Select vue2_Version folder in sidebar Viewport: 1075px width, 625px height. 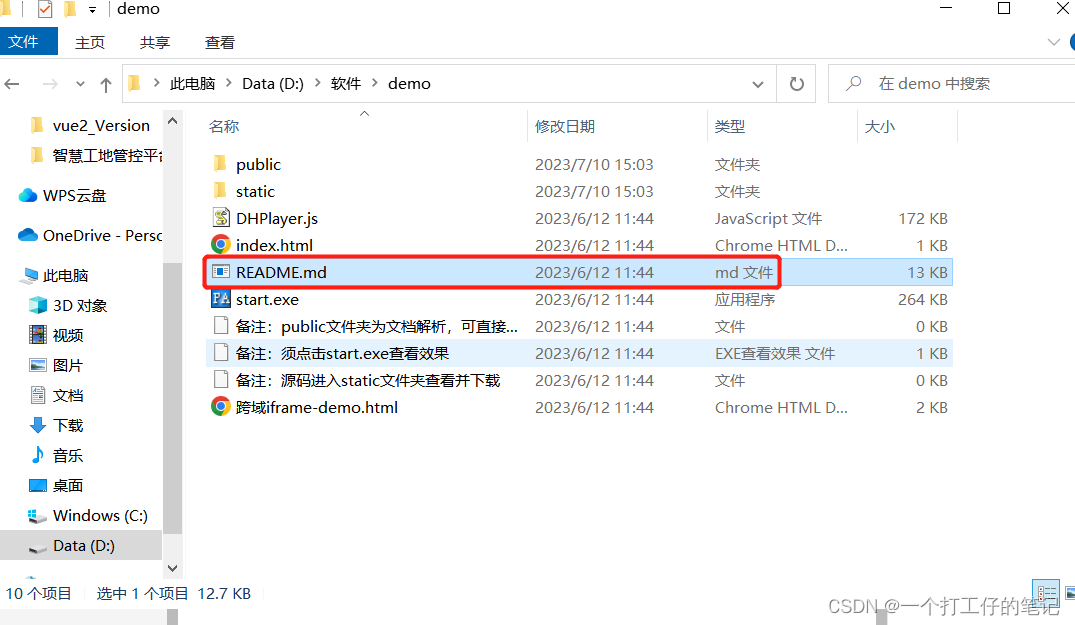(x=101, y=125)
